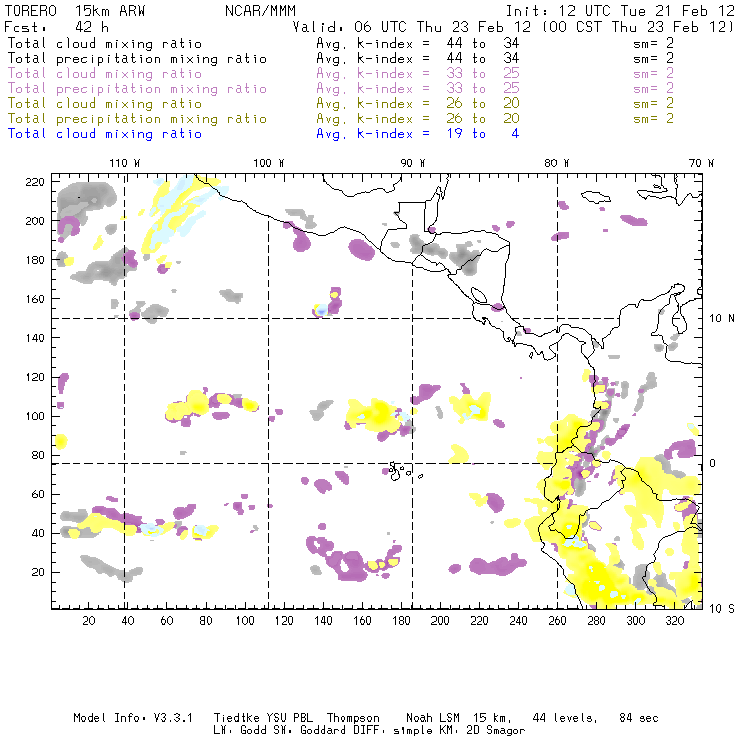Image resolution: width=740 pixels, height=740 pixels.
Task: Select the 'Fcst: 42 h' forecast hour text
Action: (57, 27)
